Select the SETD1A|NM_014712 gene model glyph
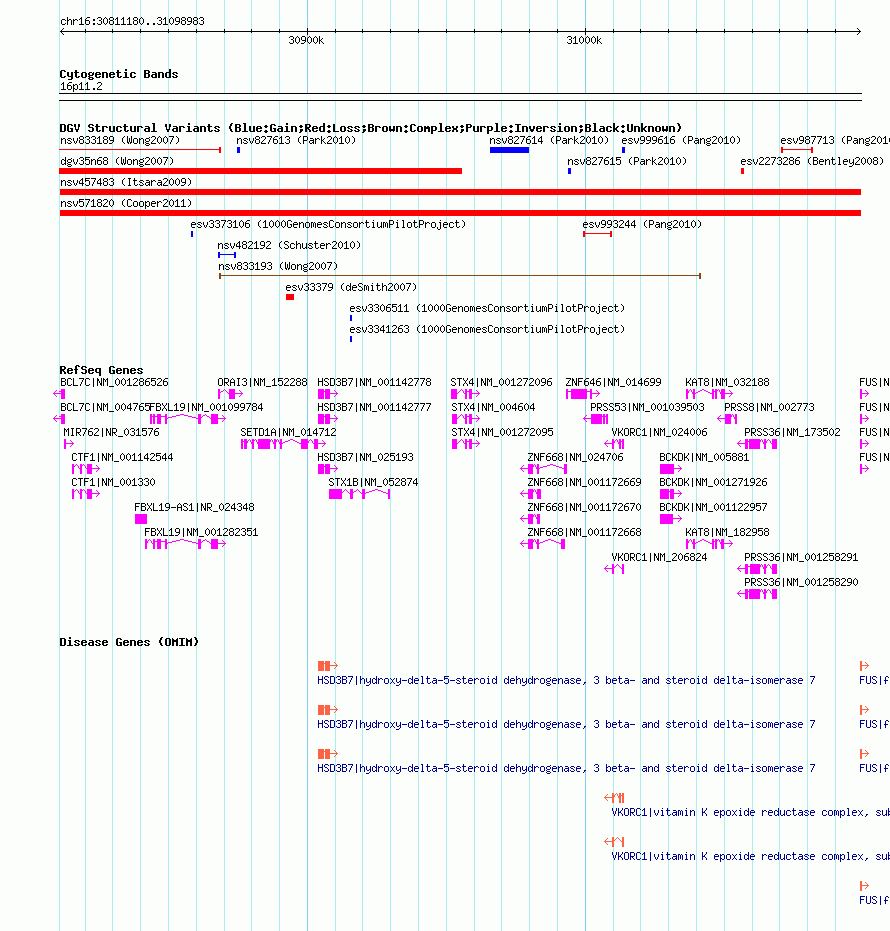 (x=283, y=444)
